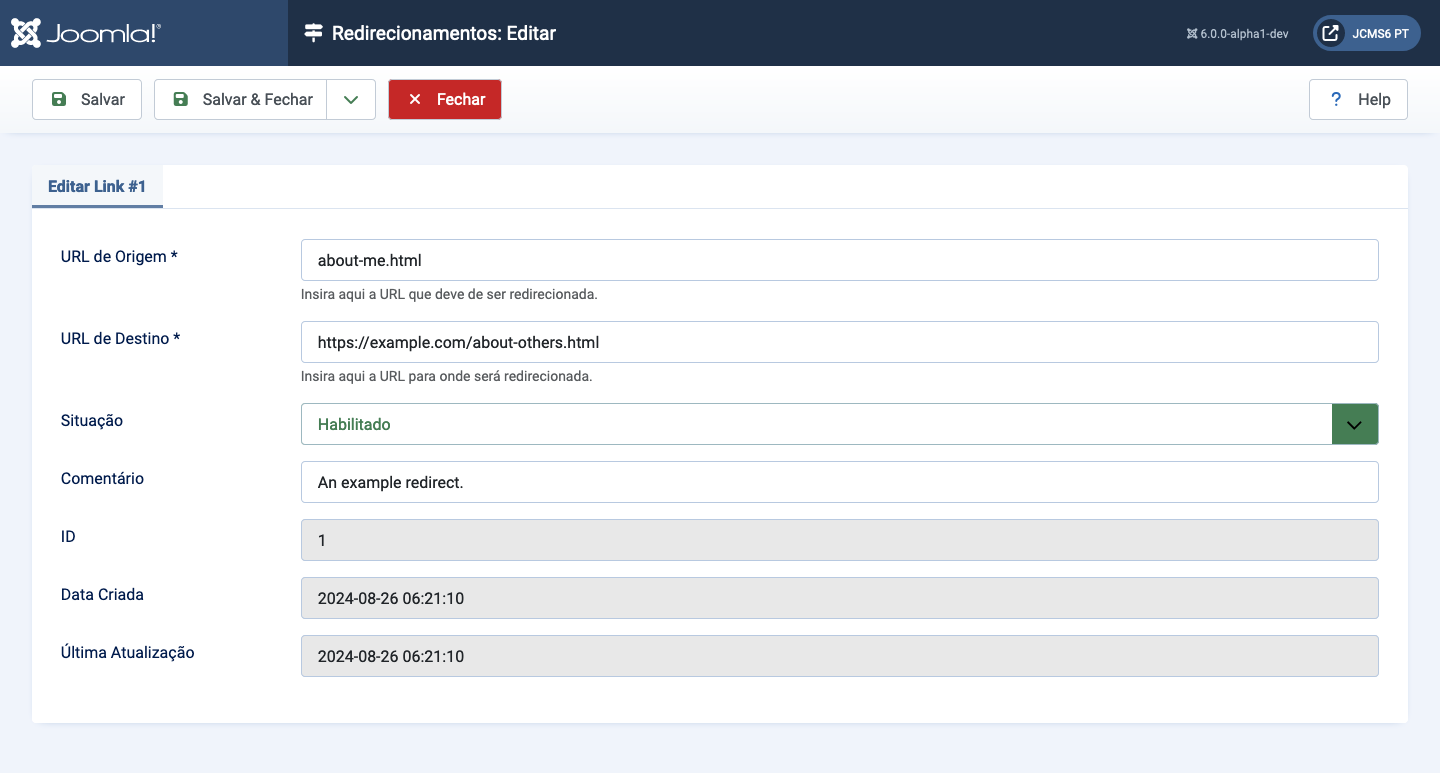Viewport: 1440px width, 773px height.
Task: Open the Situação dropdown chevron
Action: coord(1354,424)
